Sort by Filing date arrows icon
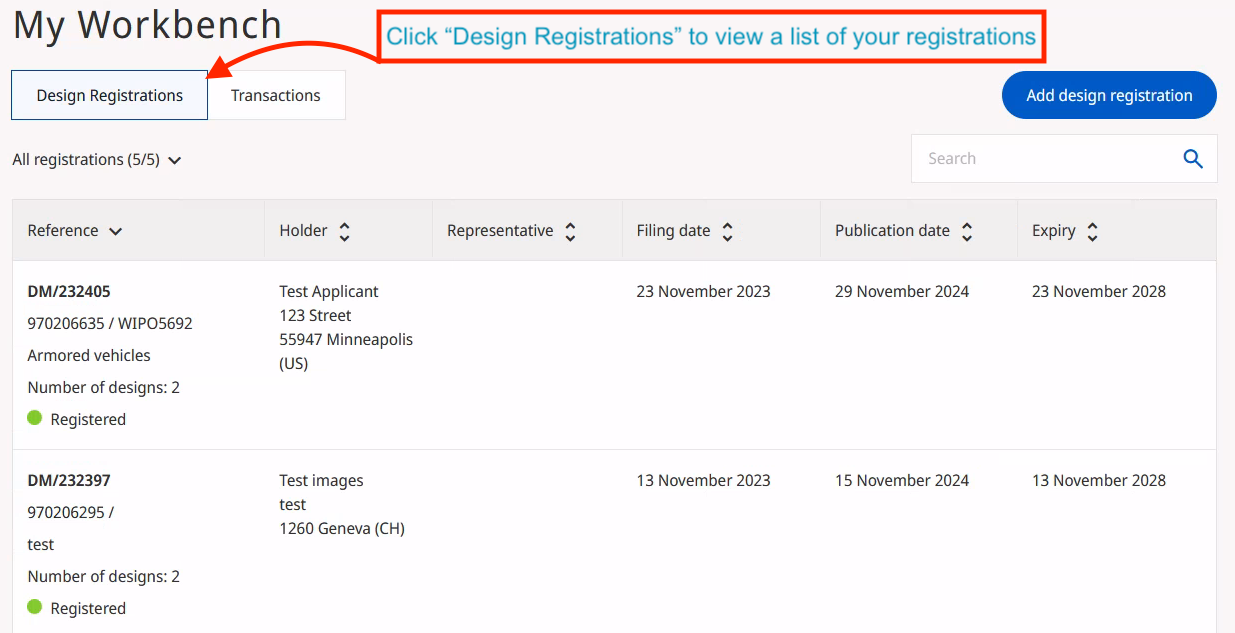Screen dimensions: 1235x633 coord(727,232)
